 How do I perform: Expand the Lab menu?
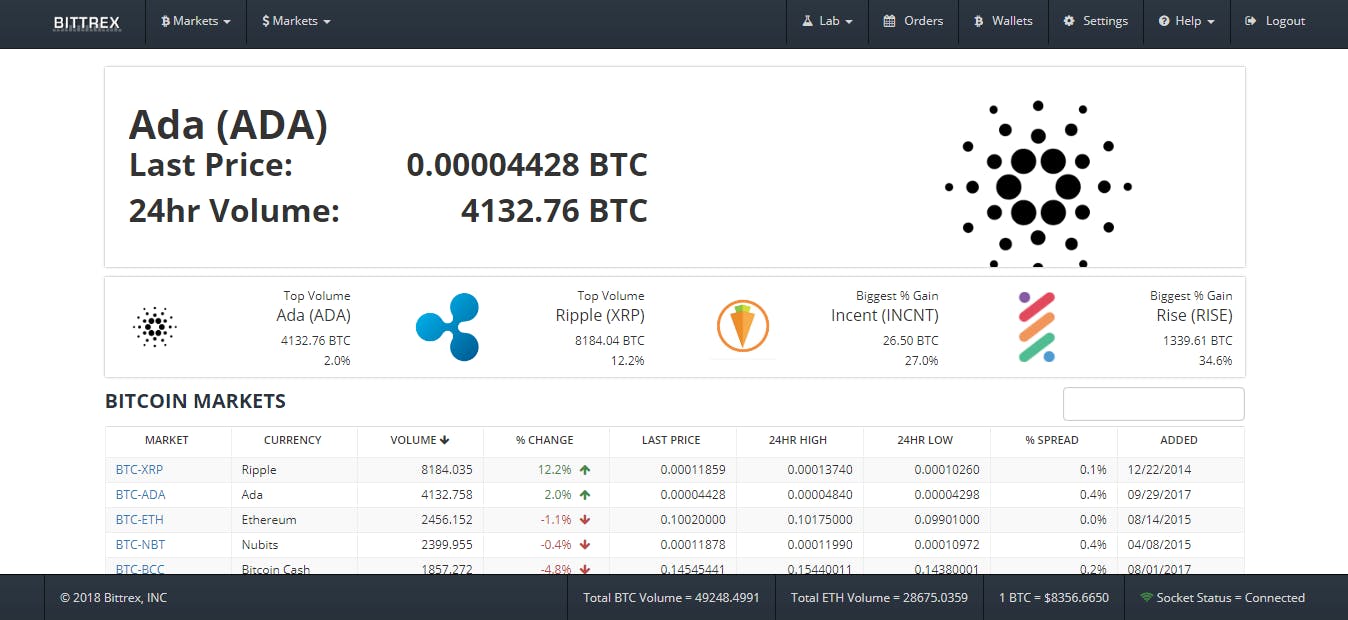[827, 20]
